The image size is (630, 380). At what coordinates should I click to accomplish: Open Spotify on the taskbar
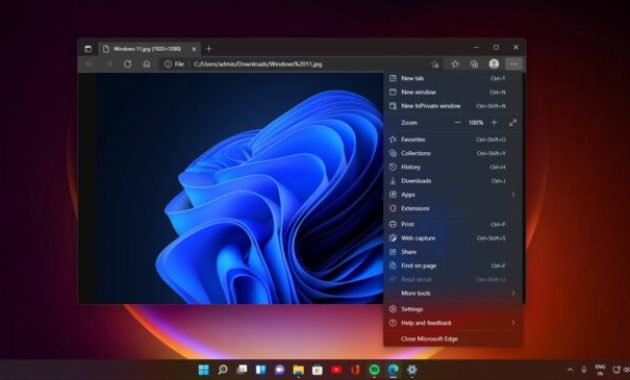(374, 370)
